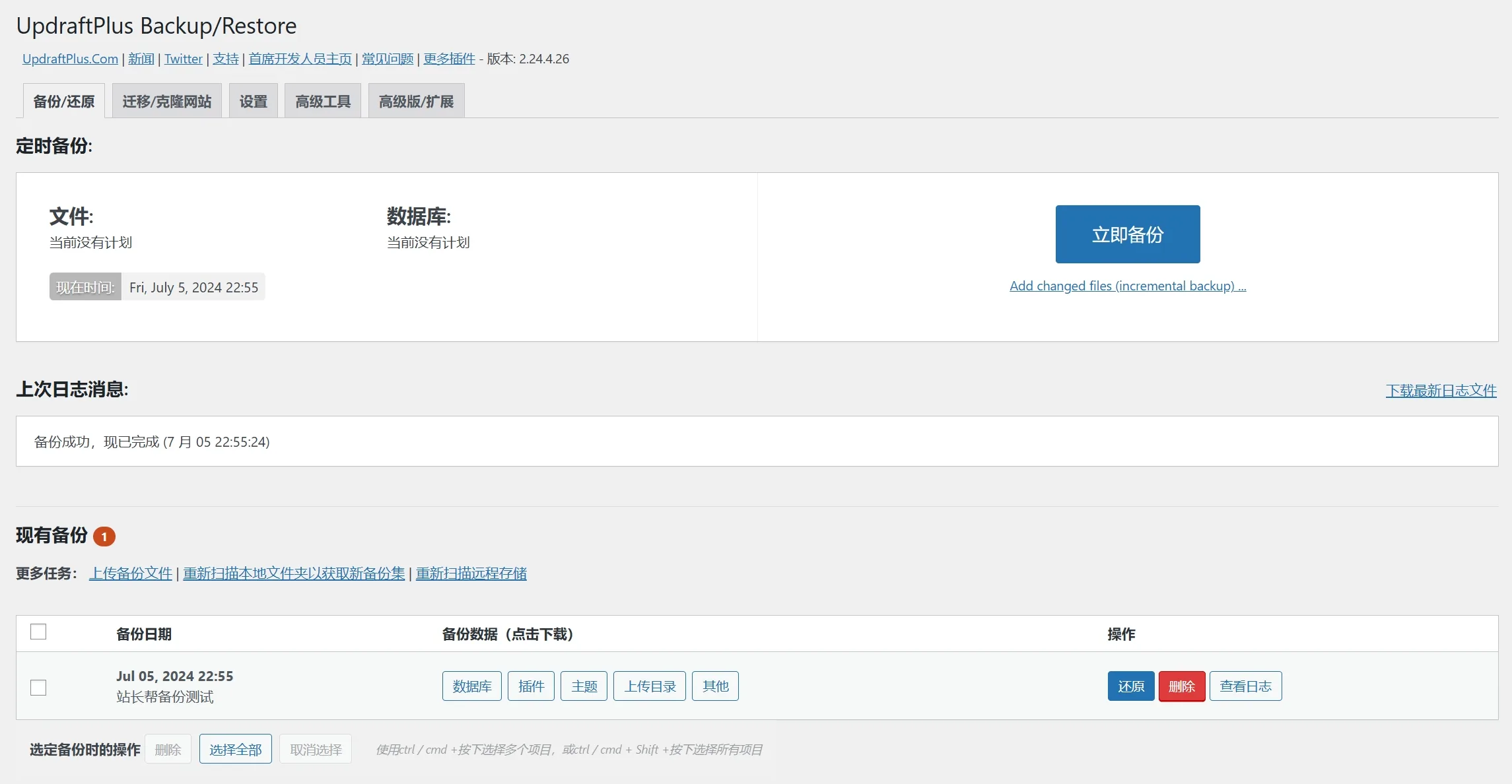Switch to the 迁移/克隆网站 tab
Screen dimensions: 1512x784
(x=166, y=102)
